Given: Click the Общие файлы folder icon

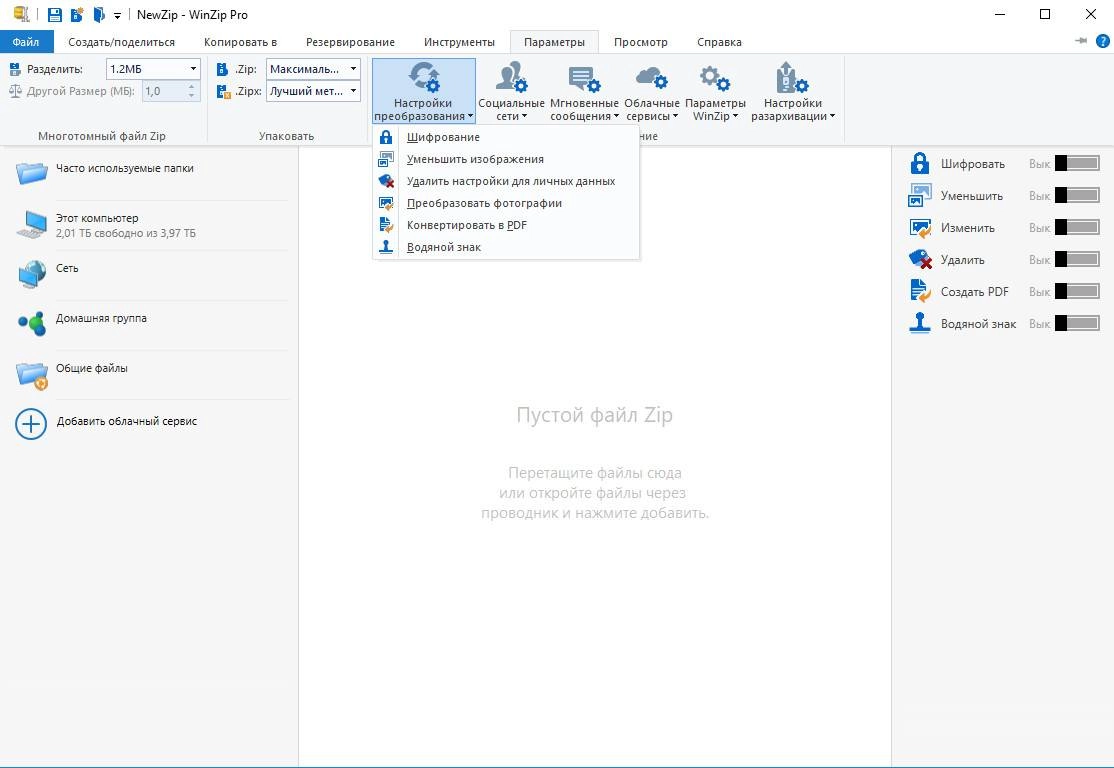Looking at the screenshot, I should click(x=32, y=375).
